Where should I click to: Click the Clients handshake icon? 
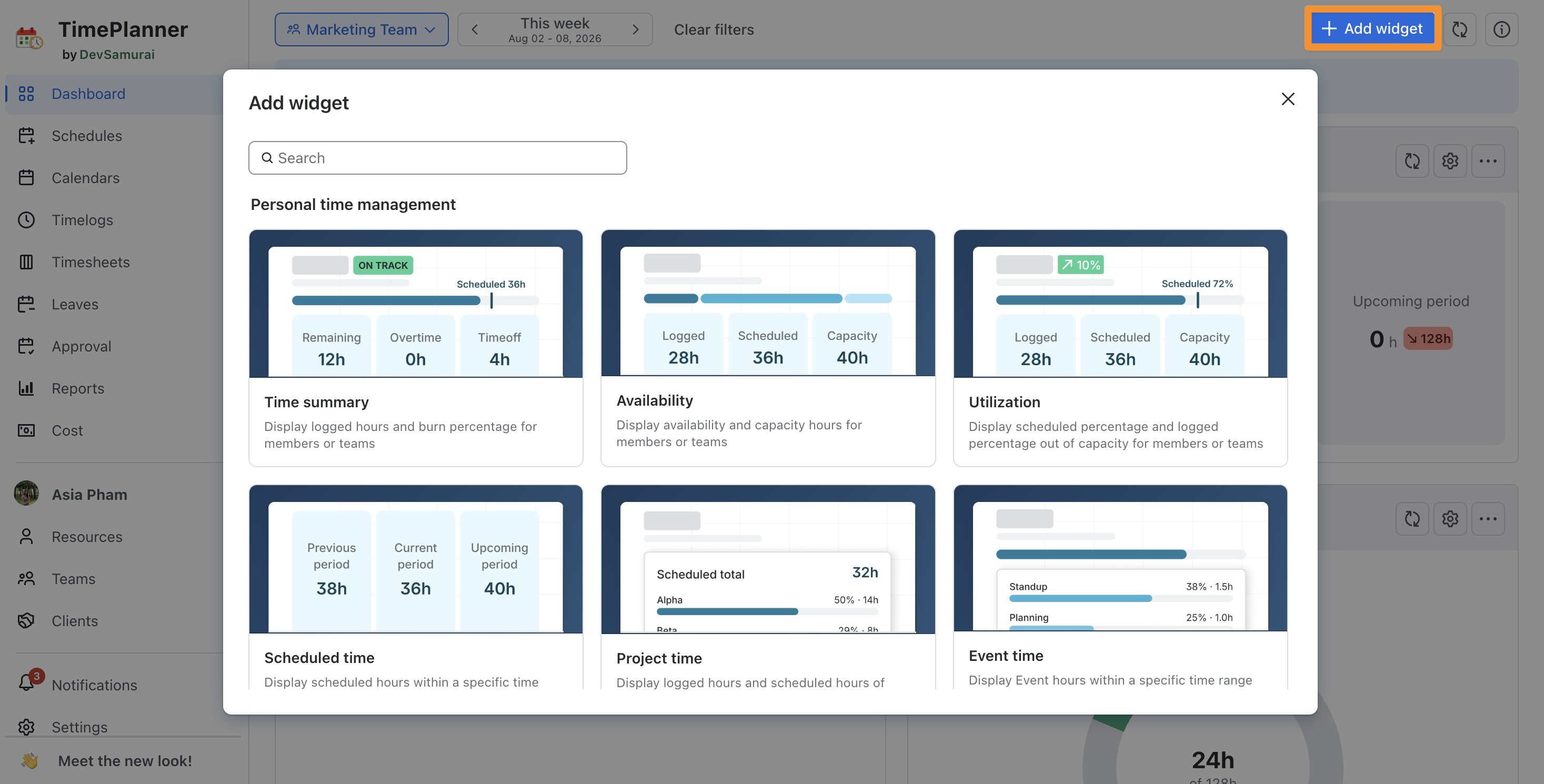coord(26,620)
